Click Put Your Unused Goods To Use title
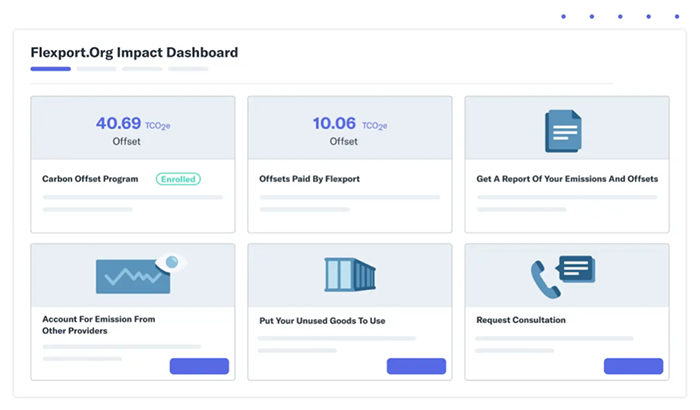 tap(322, 321)
